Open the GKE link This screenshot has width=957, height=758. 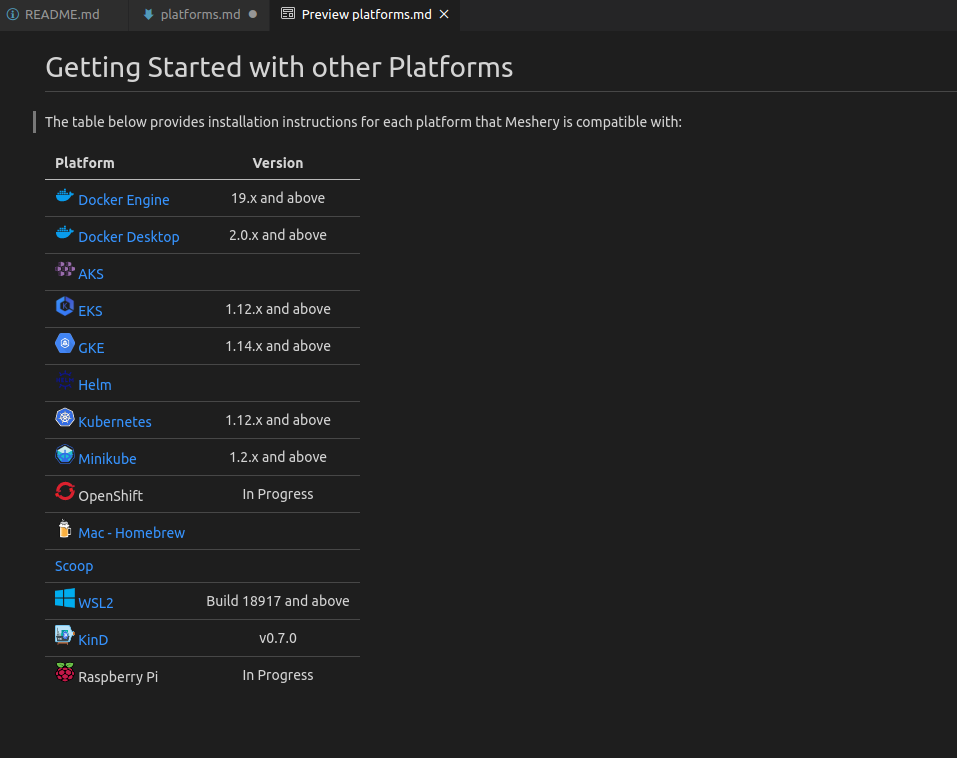point(91,348)
